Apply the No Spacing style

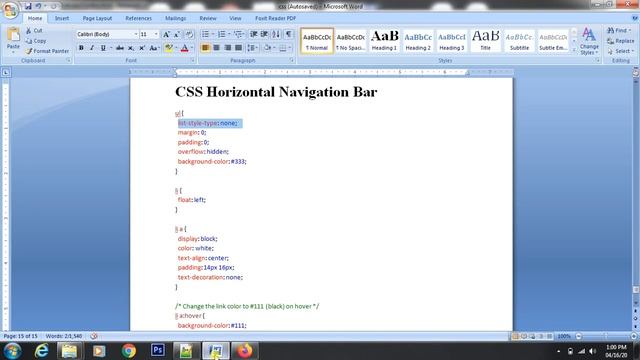click(x=350, y=40)
